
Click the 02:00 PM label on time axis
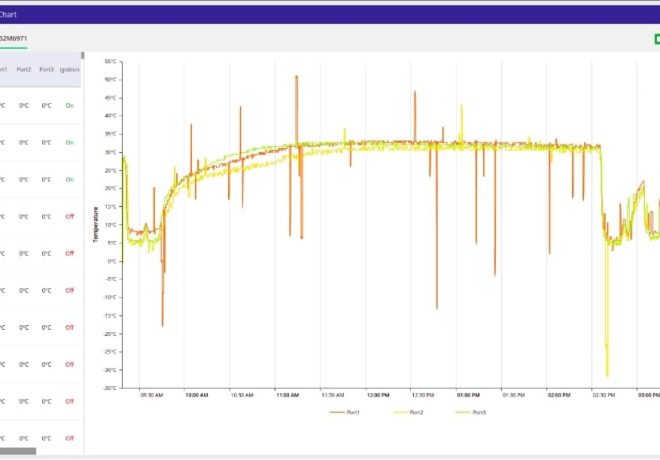coord(560,395)
